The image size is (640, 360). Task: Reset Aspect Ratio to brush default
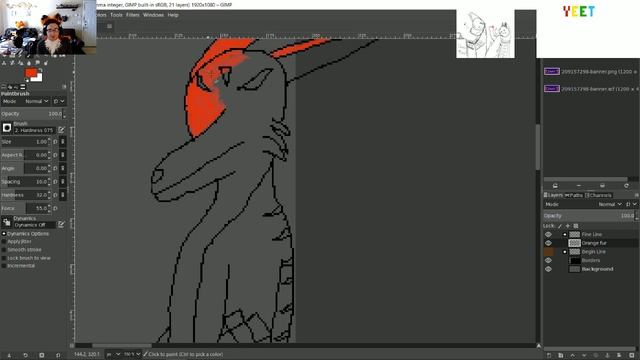[56, 155]
